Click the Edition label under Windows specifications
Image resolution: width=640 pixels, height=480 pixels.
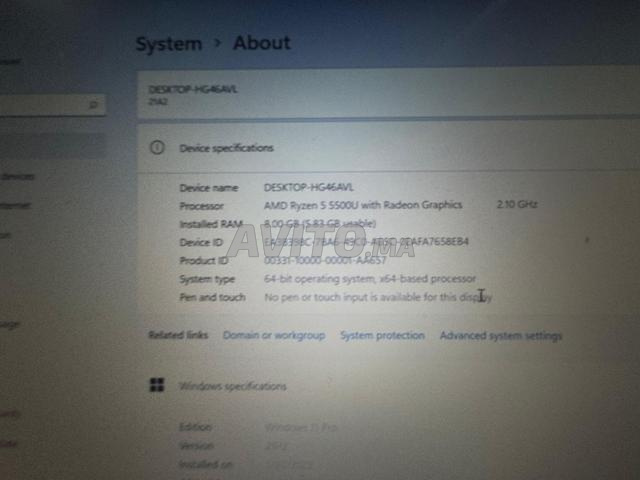pyautogui.click(x=195, y=427)
